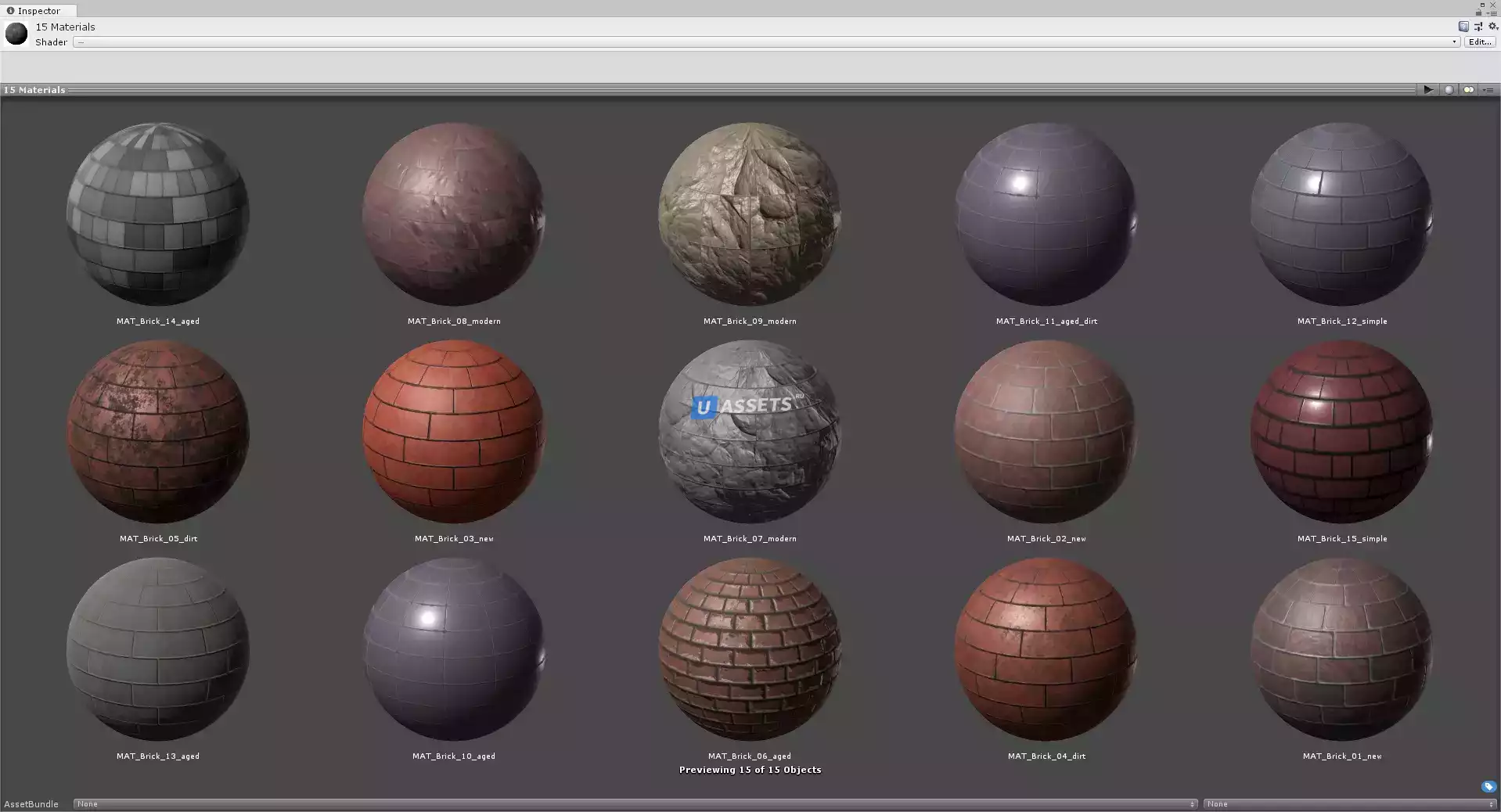Open the AssetBundle variant dropdown
Screen dimensions: 1501x812
click(x=1350, y=804)
